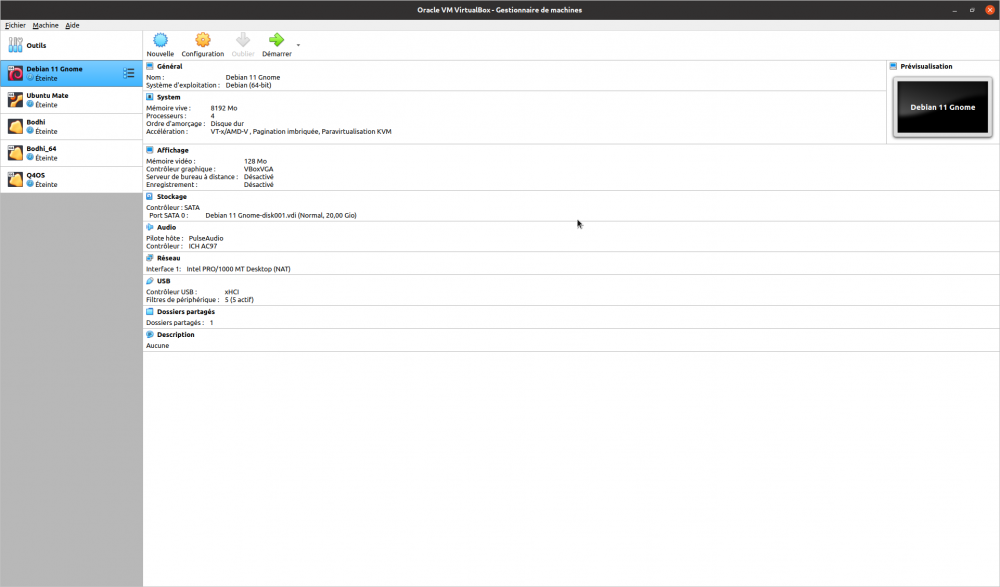
Task: Click the 8192 Mo memory value
Action: 224,108
